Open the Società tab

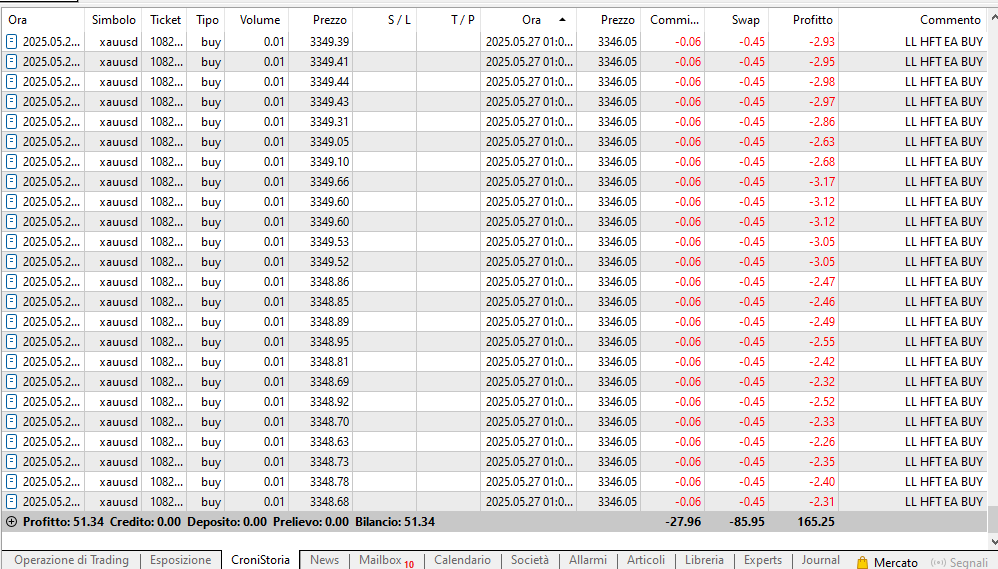[530, 560]
